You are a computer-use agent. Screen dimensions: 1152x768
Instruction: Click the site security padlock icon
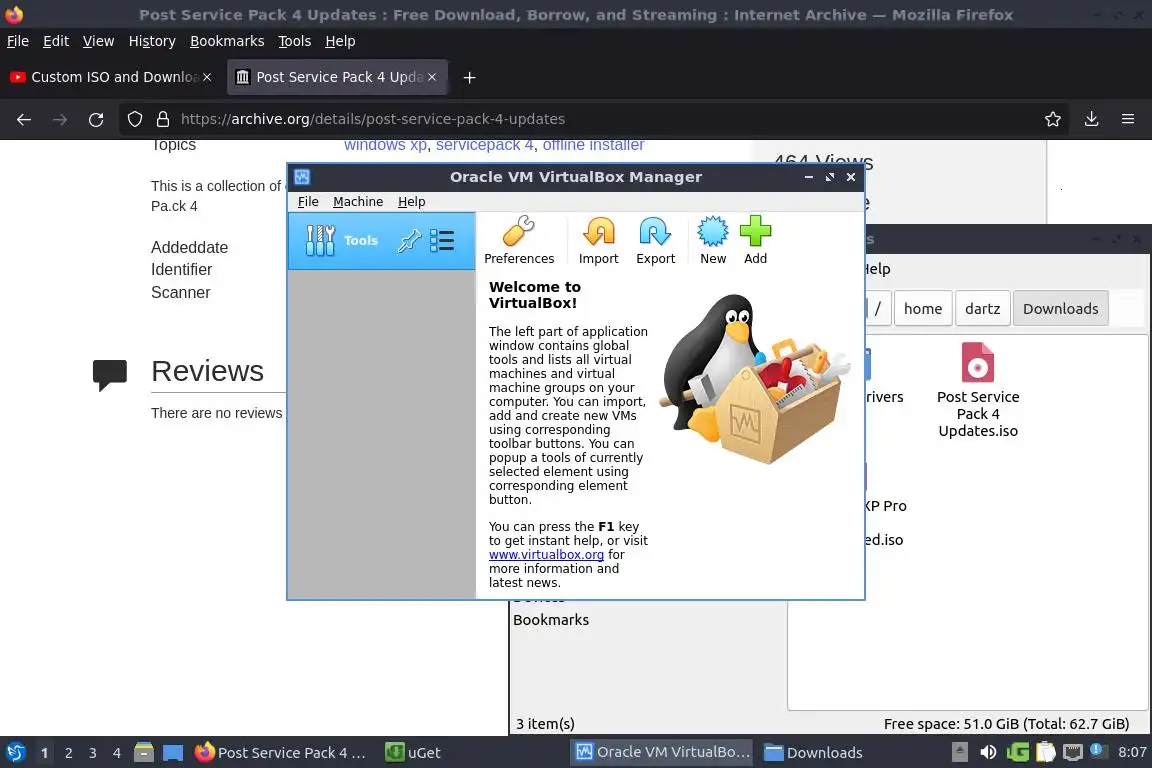pyautogui.click(x=163, y=119)
